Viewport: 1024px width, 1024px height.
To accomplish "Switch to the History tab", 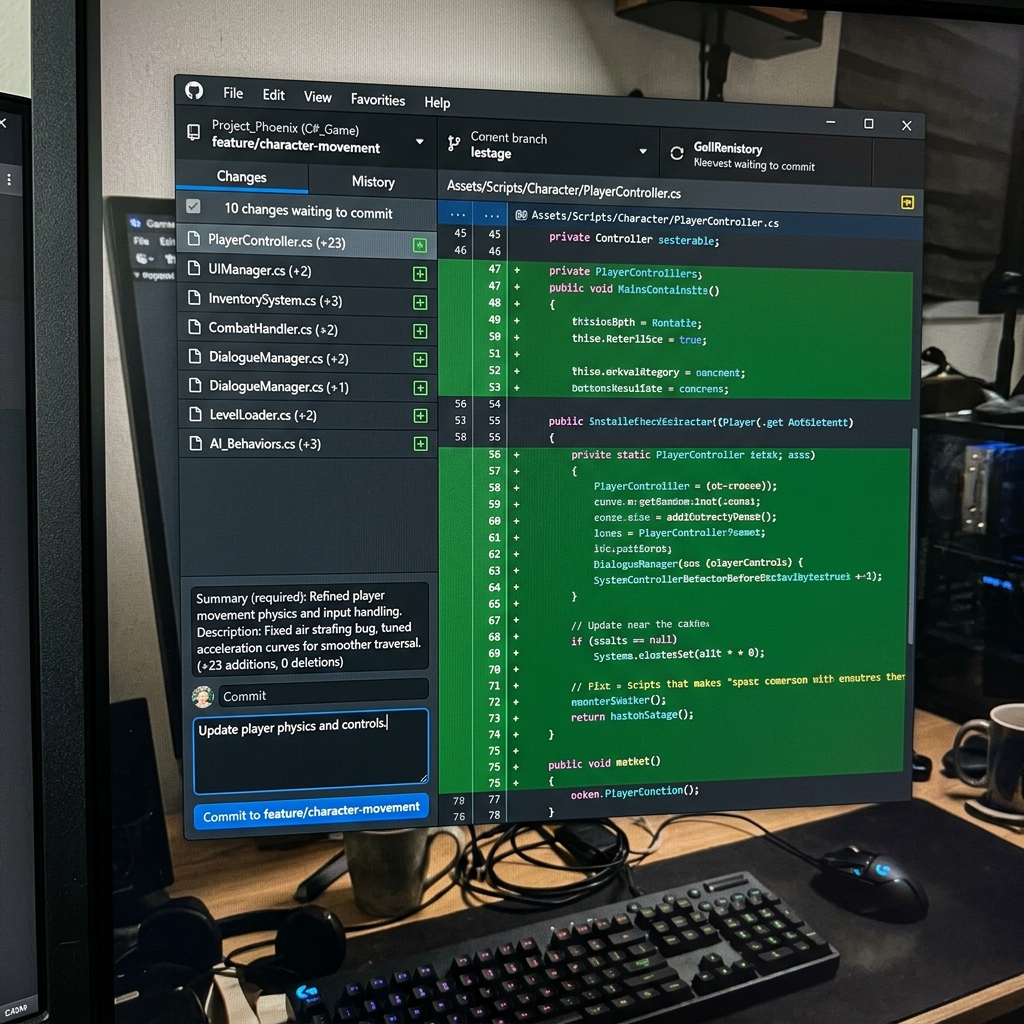I will point(373,182).
